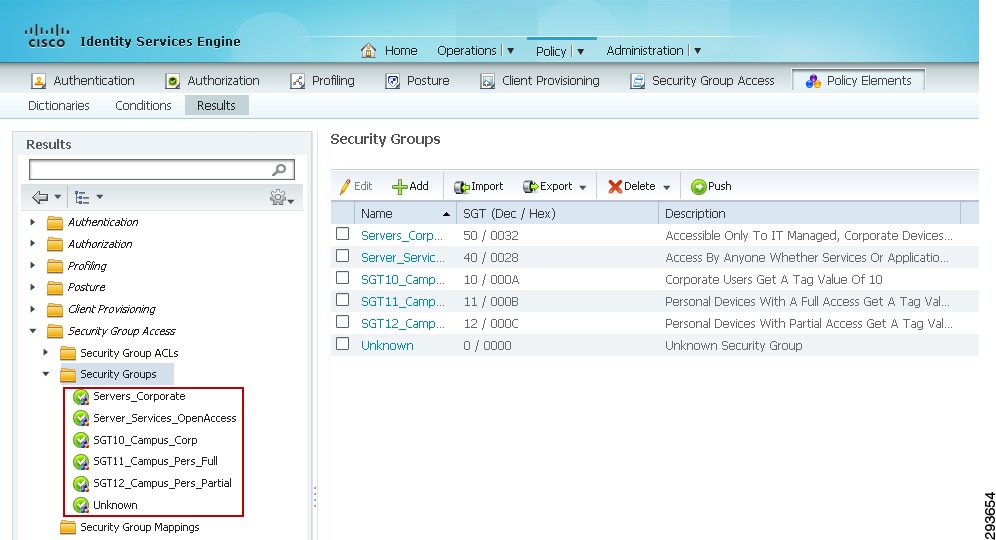The height and width of the screenshot is (540, 996).
Task: Click the Unknown security group tree icon
Action: coord(81,506)
